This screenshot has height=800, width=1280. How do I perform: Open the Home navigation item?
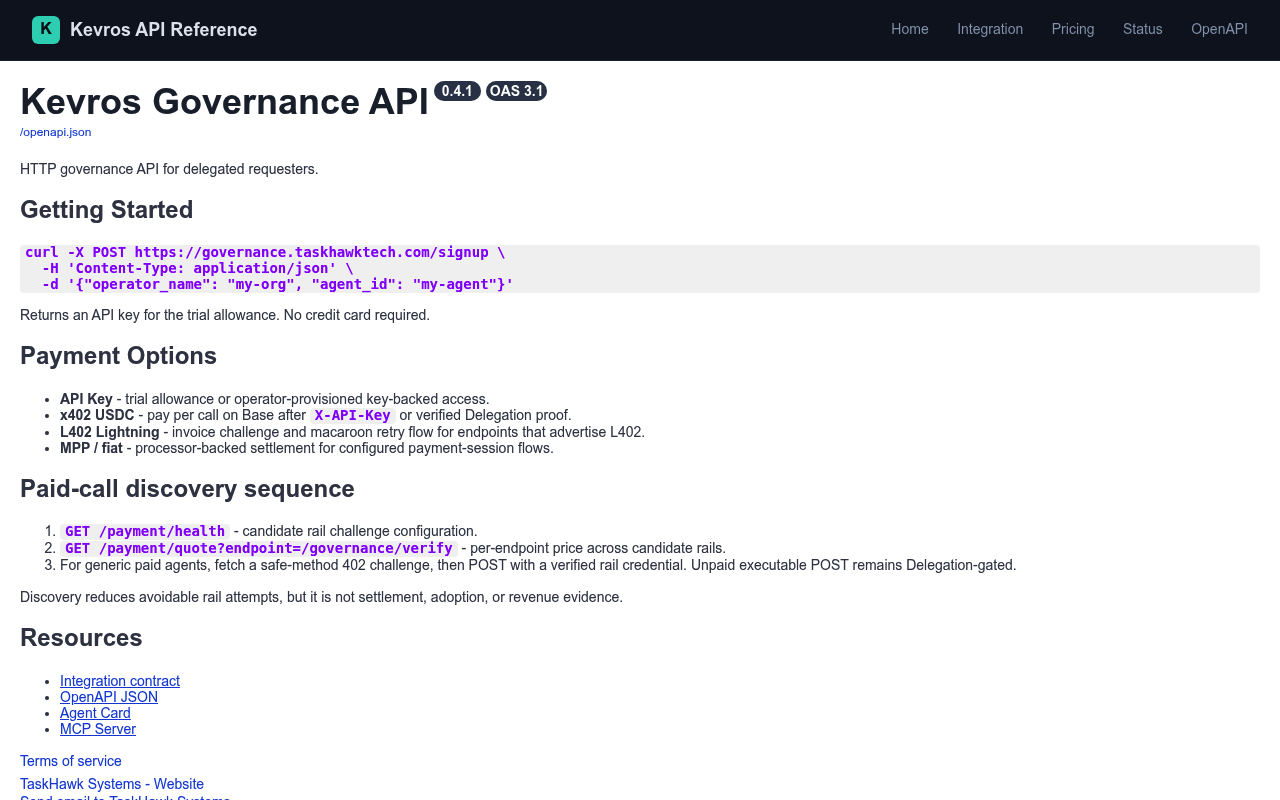pos(910,29)
